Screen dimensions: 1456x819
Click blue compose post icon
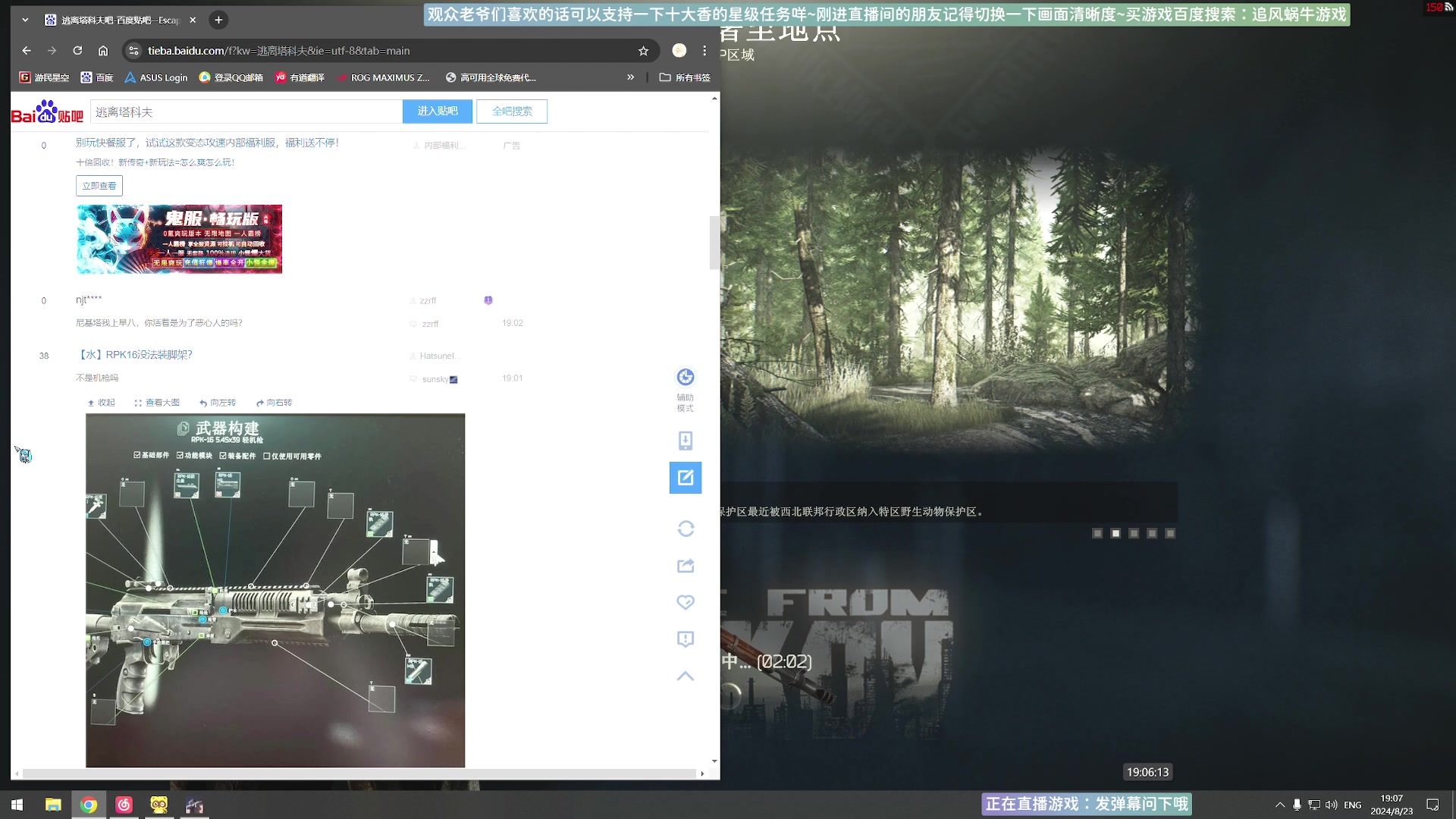(686, 478)
